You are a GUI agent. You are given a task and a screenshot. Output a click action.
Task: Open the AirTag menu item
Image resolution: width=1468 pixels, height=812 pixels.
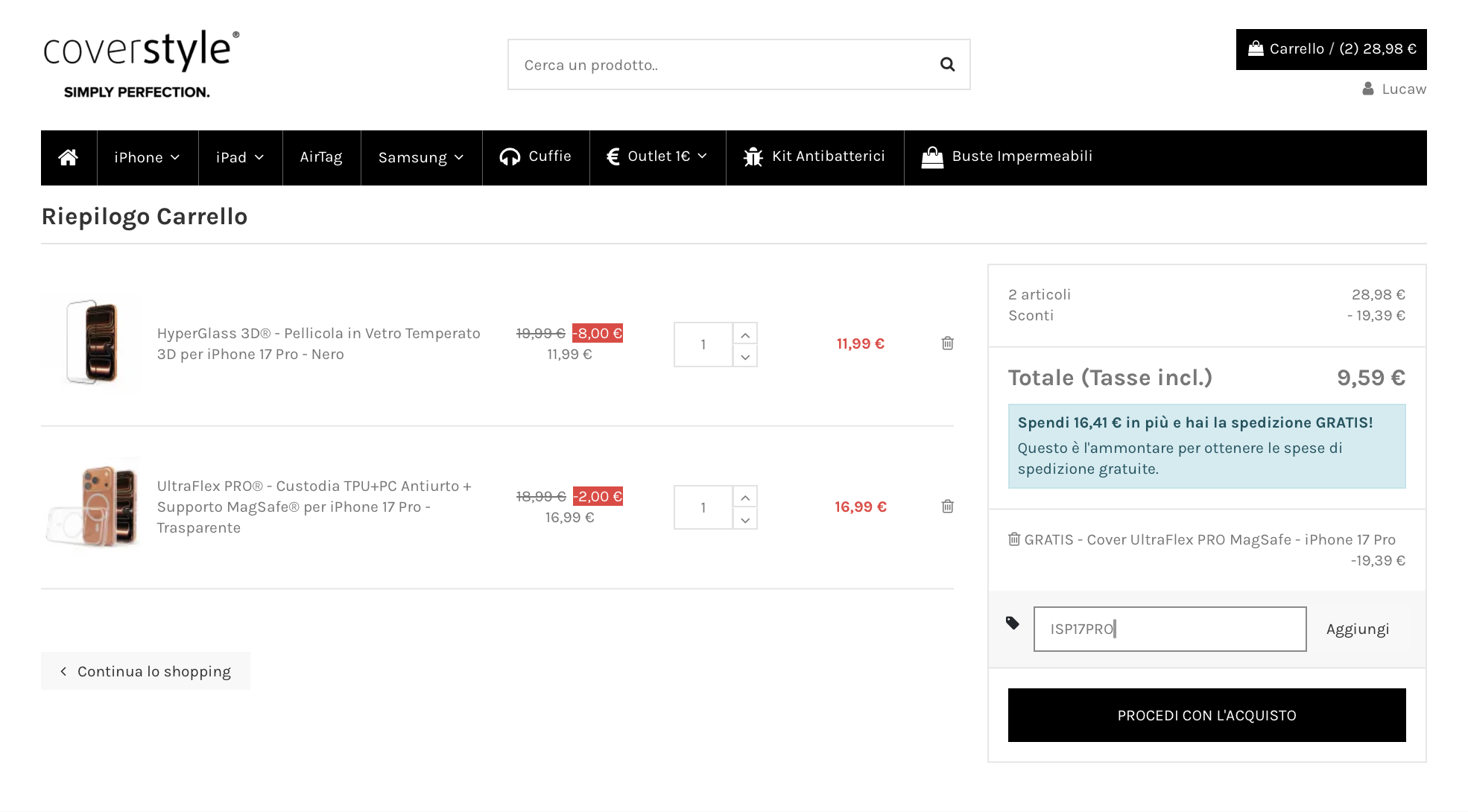pyautogui.click(x=321, y=158)
